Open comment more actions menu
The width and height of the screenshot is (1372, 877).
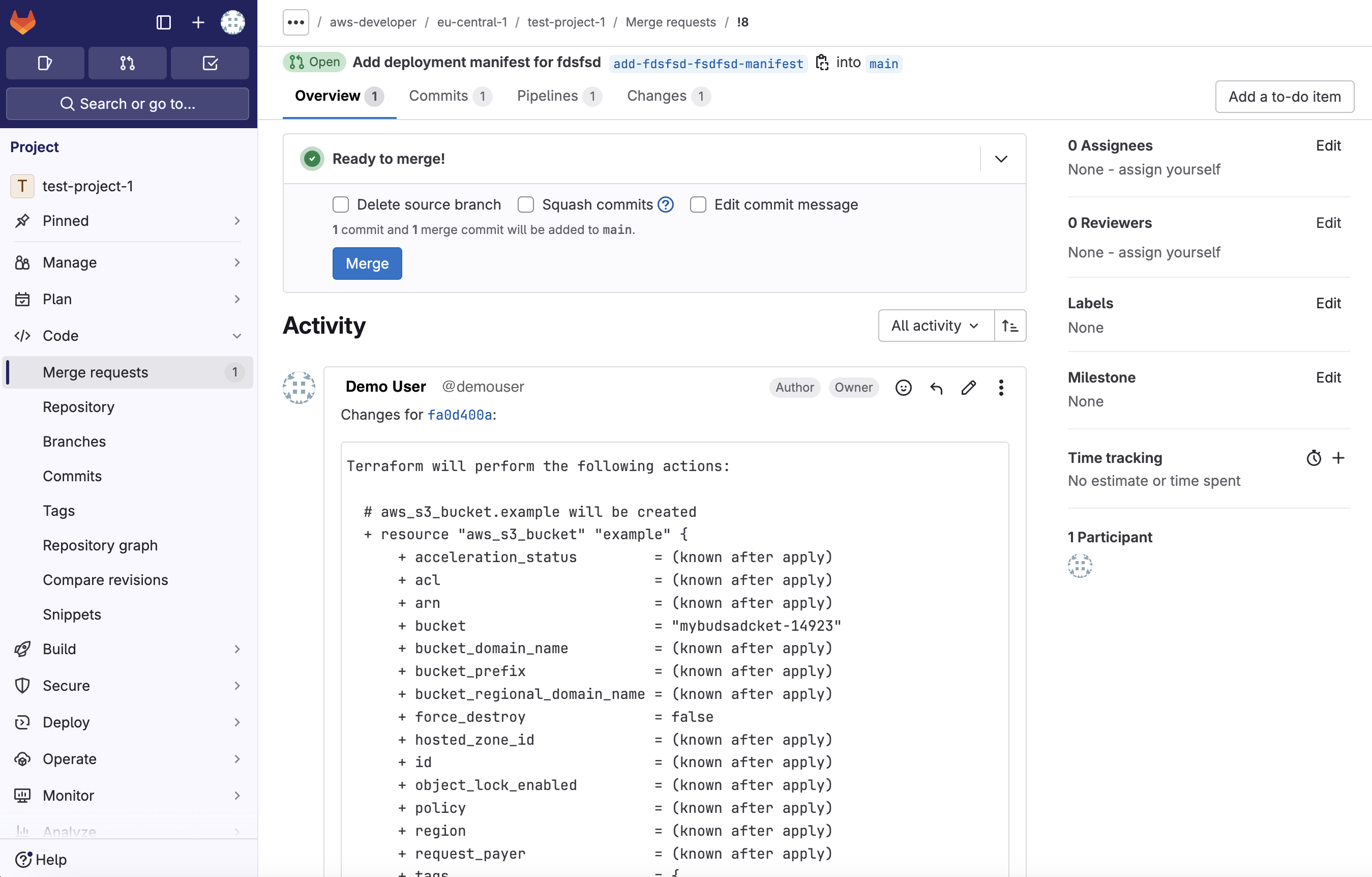[1001, 388]
